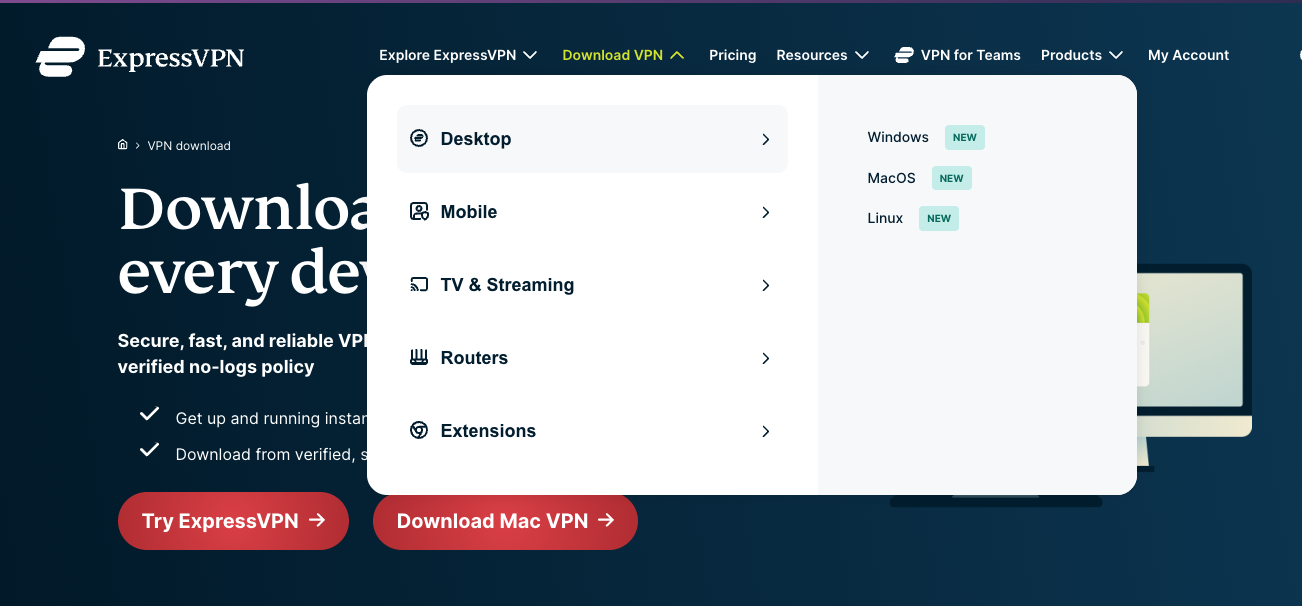
Task: Click the NEW badge next to MacOS
Action: 952,179
